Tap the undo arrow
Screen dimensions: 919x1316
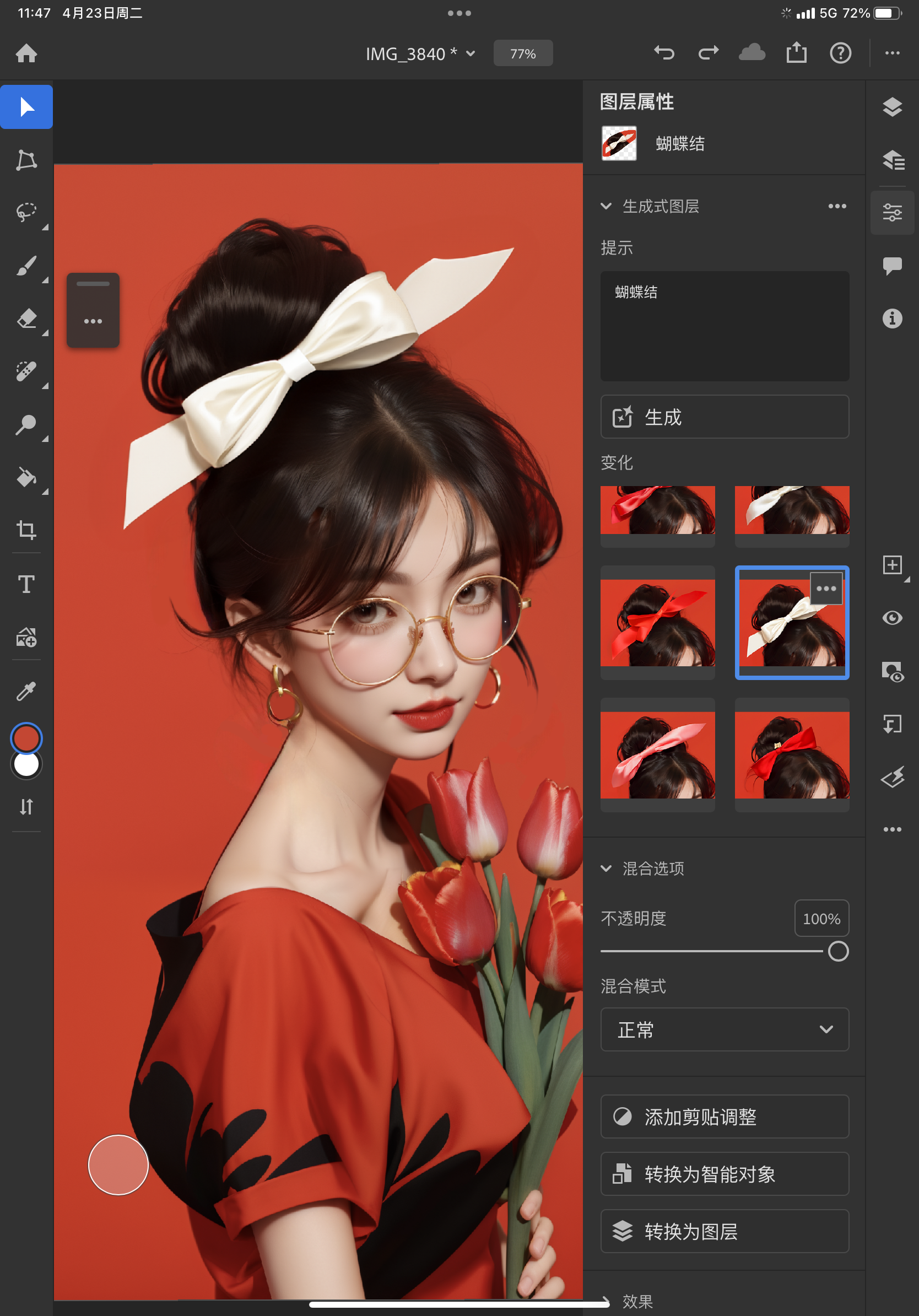664,53
